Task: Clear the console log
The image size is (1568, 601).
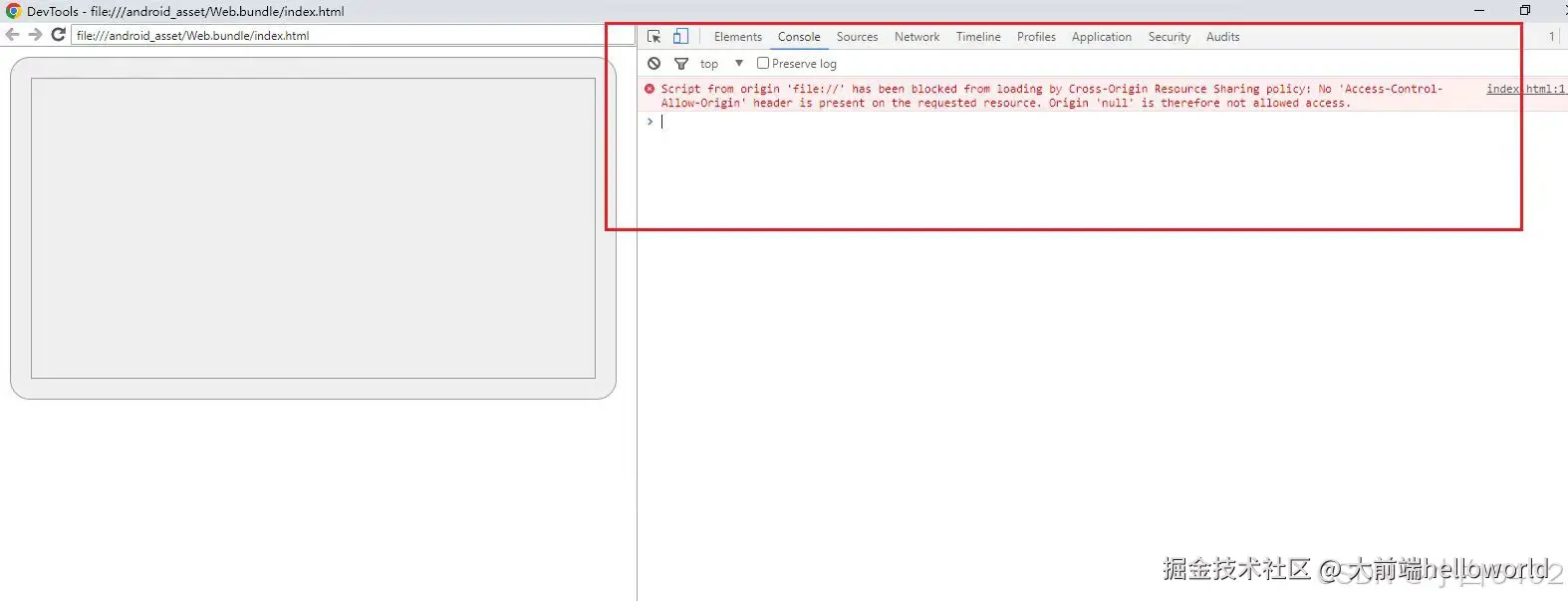Action: coord(653,63)
